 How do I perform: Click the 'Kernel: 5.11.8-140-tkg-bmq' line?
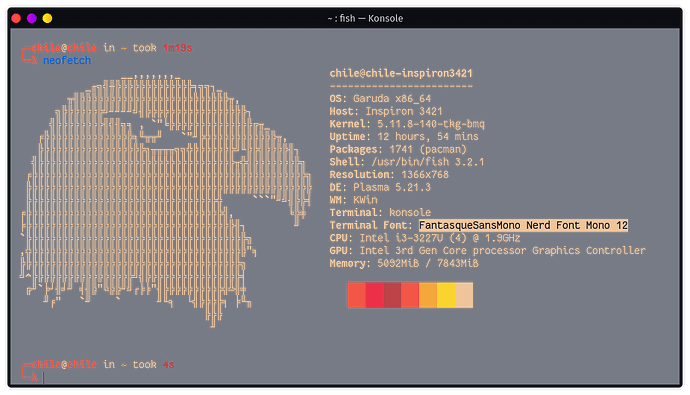[407, 124]
